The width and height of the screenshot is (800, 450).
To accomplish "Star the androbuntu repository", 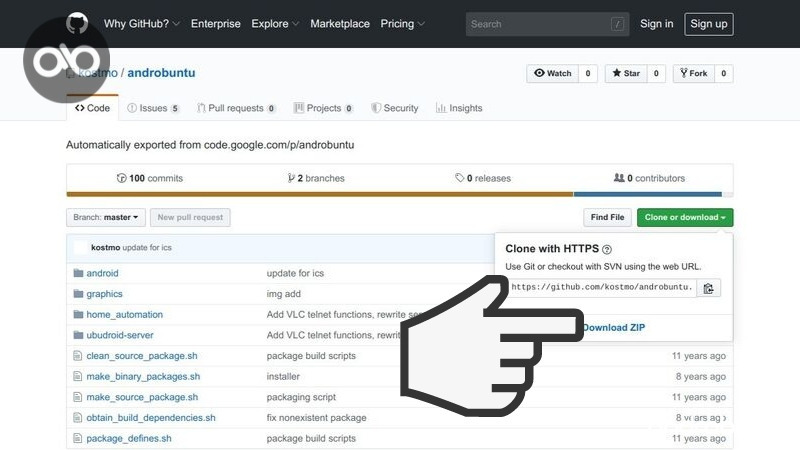I will click(626, 73).
